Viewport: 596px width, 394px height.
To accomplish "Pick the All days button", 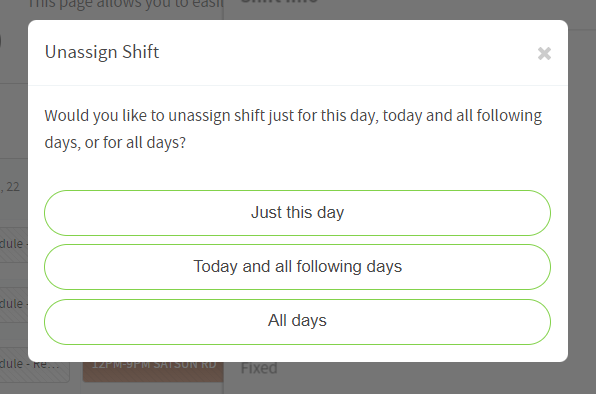I will click(297, 321).
